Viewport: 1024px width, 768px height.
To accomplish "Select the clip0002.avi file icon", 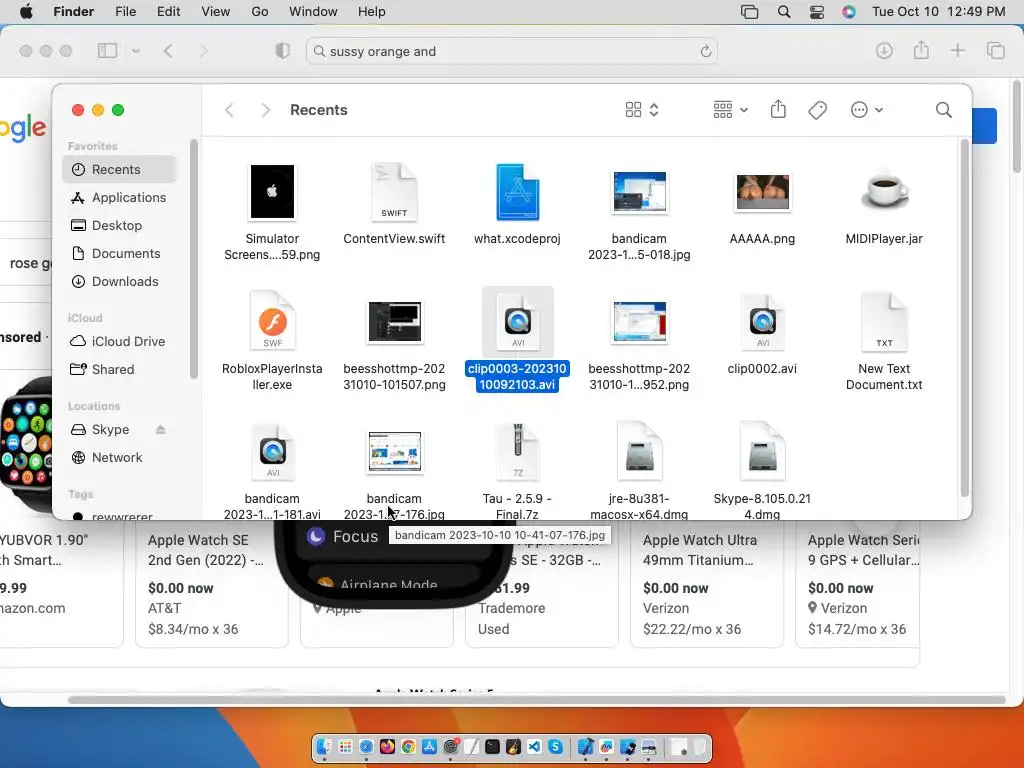I will pos(762,321).
